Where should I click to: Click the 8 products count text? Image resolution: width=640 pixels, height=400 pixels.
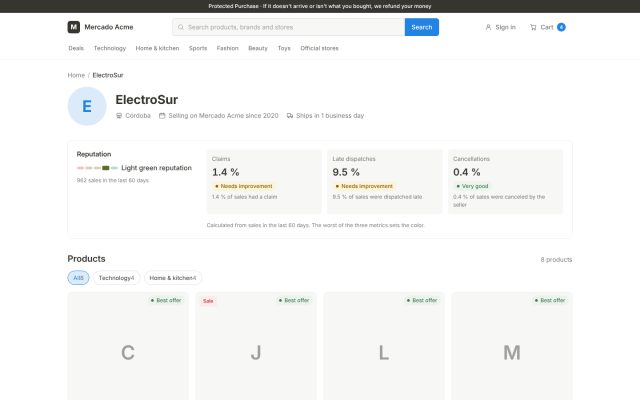556,260
